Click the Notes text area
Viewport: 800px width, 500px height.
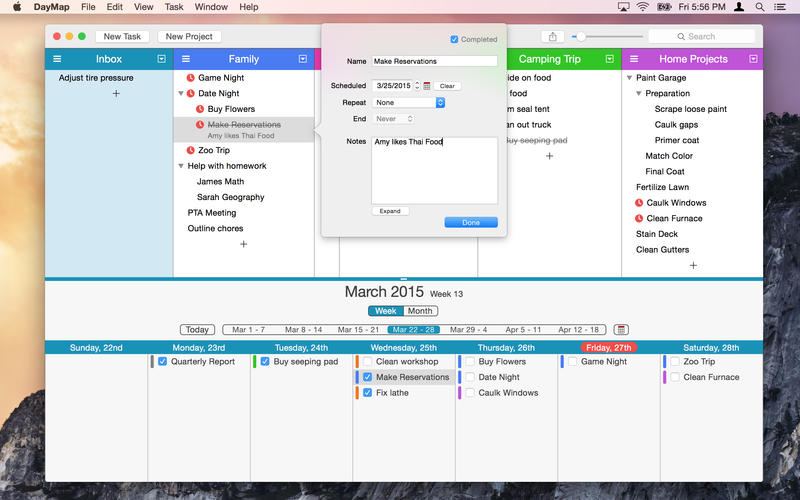[435, 170]
